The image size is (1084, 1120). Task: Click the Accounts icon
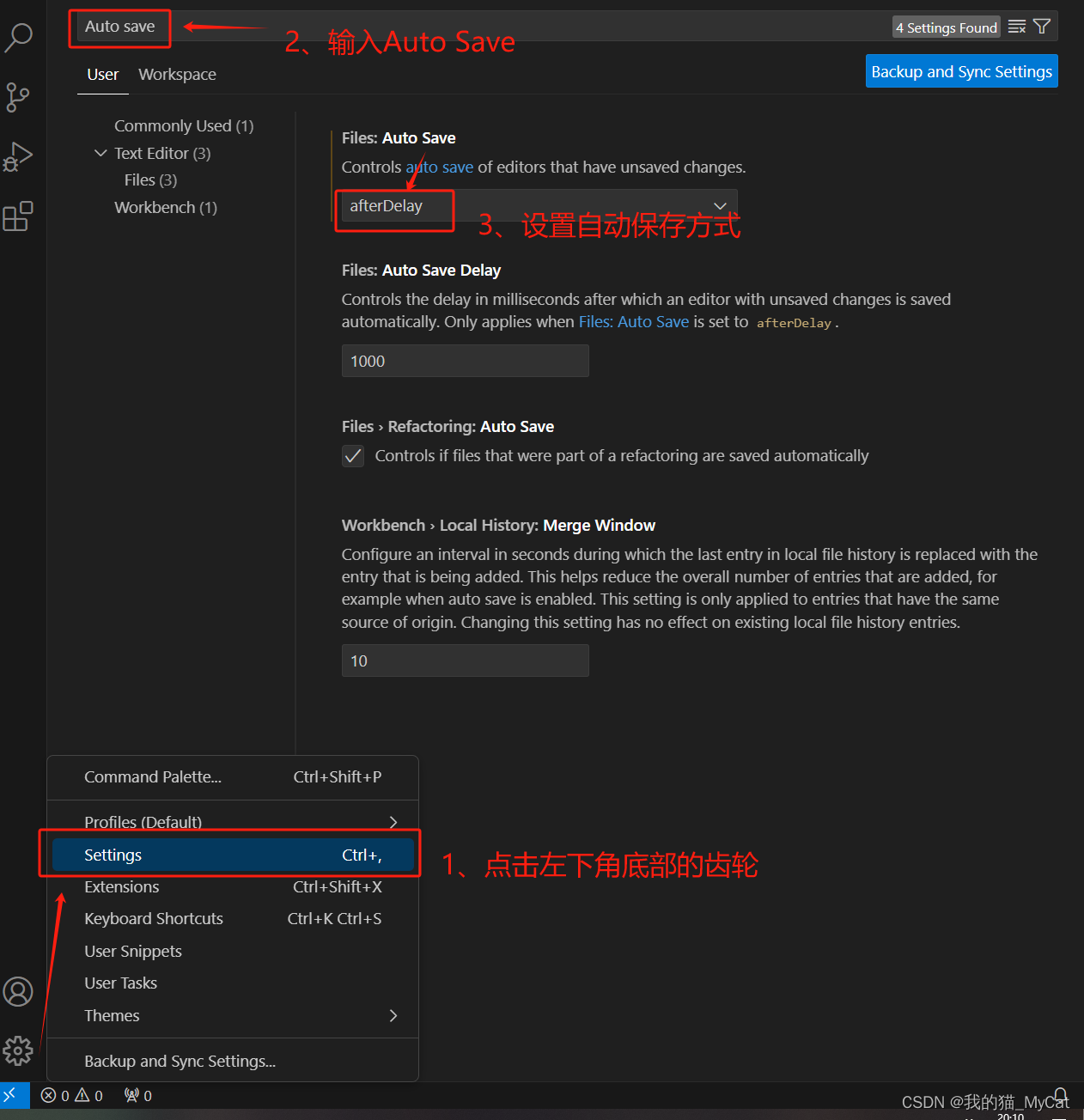tap(19, 991)
